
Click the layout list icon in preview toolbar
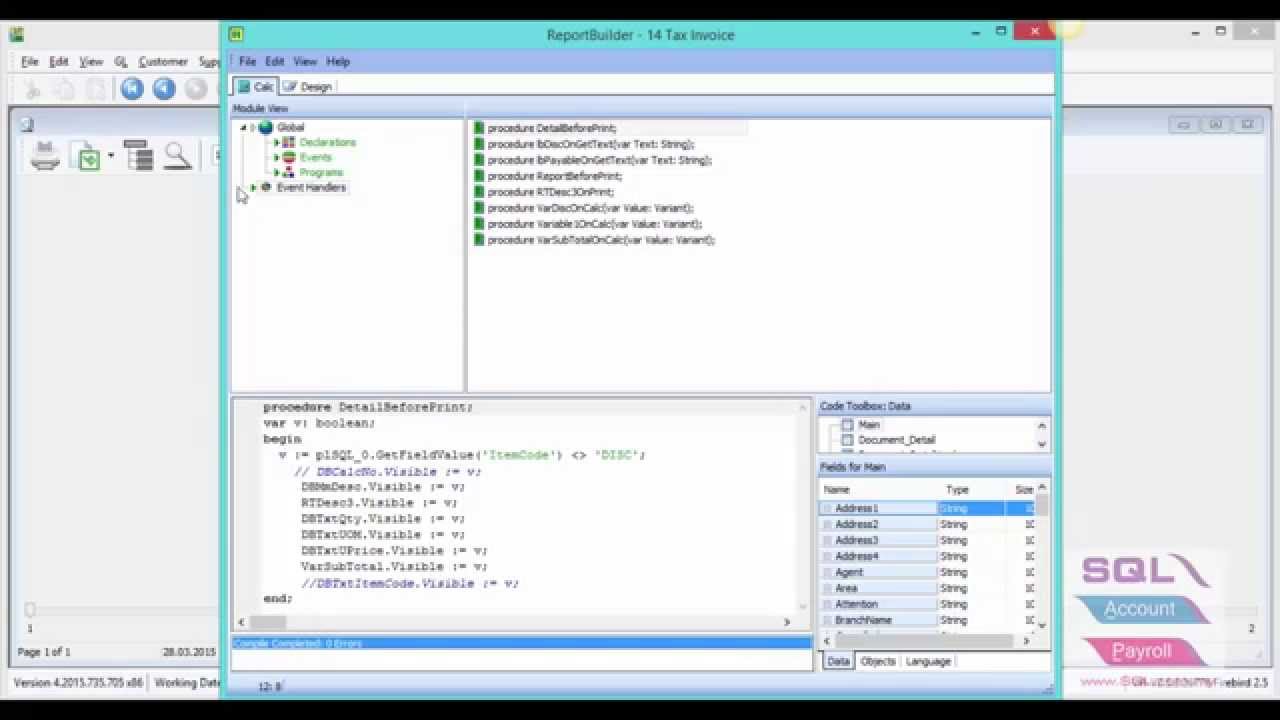click(x=139, y=156)
